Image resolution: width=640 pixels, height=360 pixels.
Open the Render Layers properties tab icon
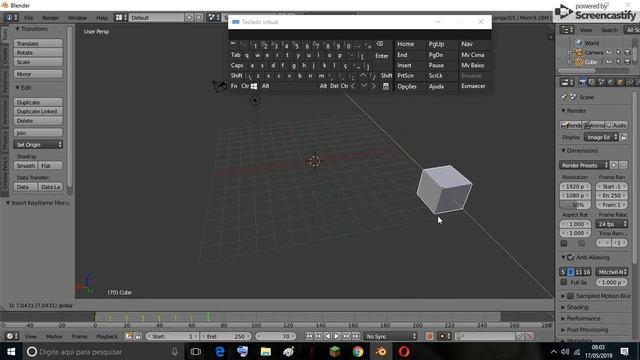click(591, 82)
